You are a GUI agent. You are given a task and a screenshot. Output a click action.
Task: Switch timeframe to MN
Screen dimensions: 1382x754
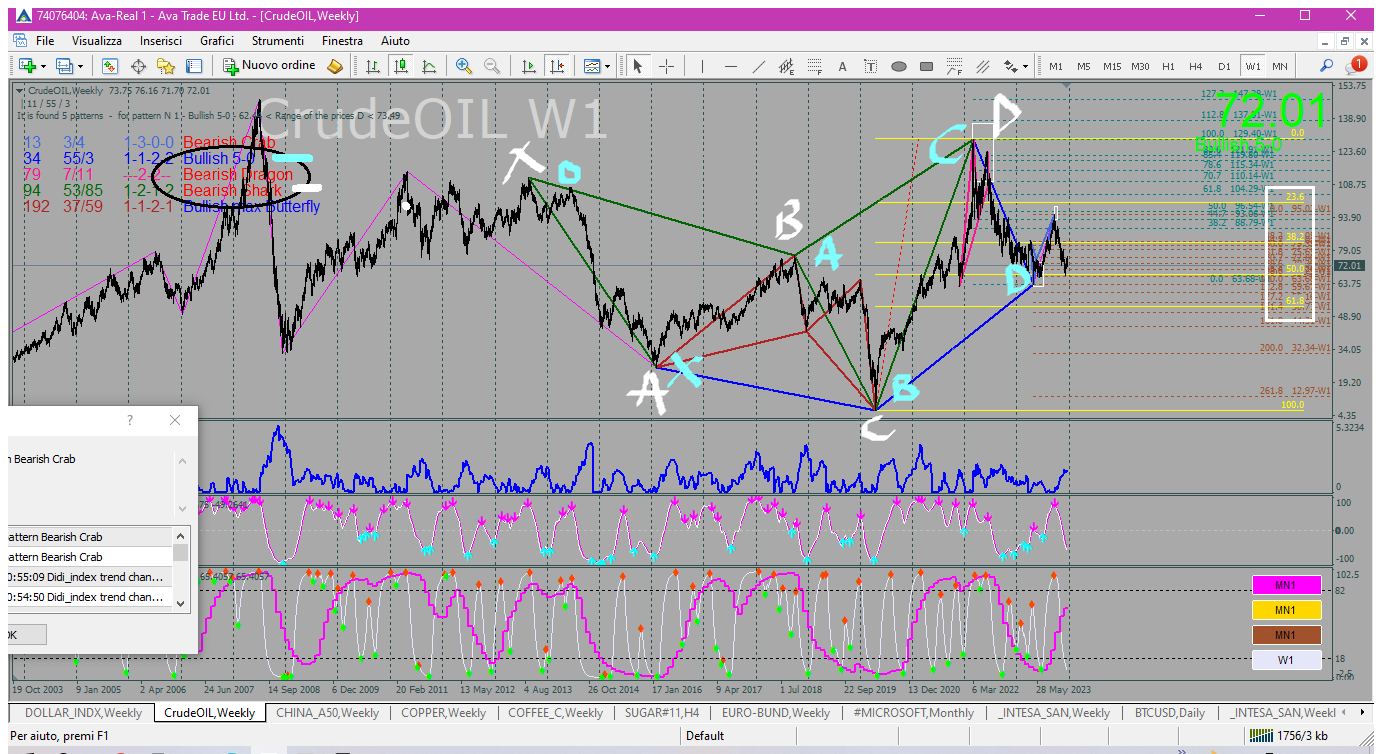(1280, 66)
